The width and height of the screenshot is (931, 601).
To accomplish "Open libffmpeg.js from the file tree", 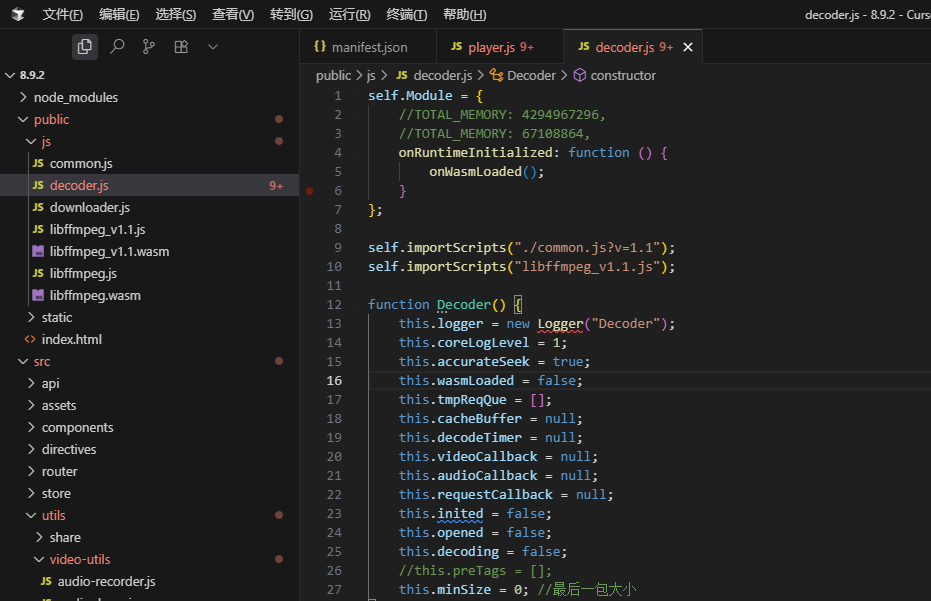I will pyautogui.click(x=150, y=273).
